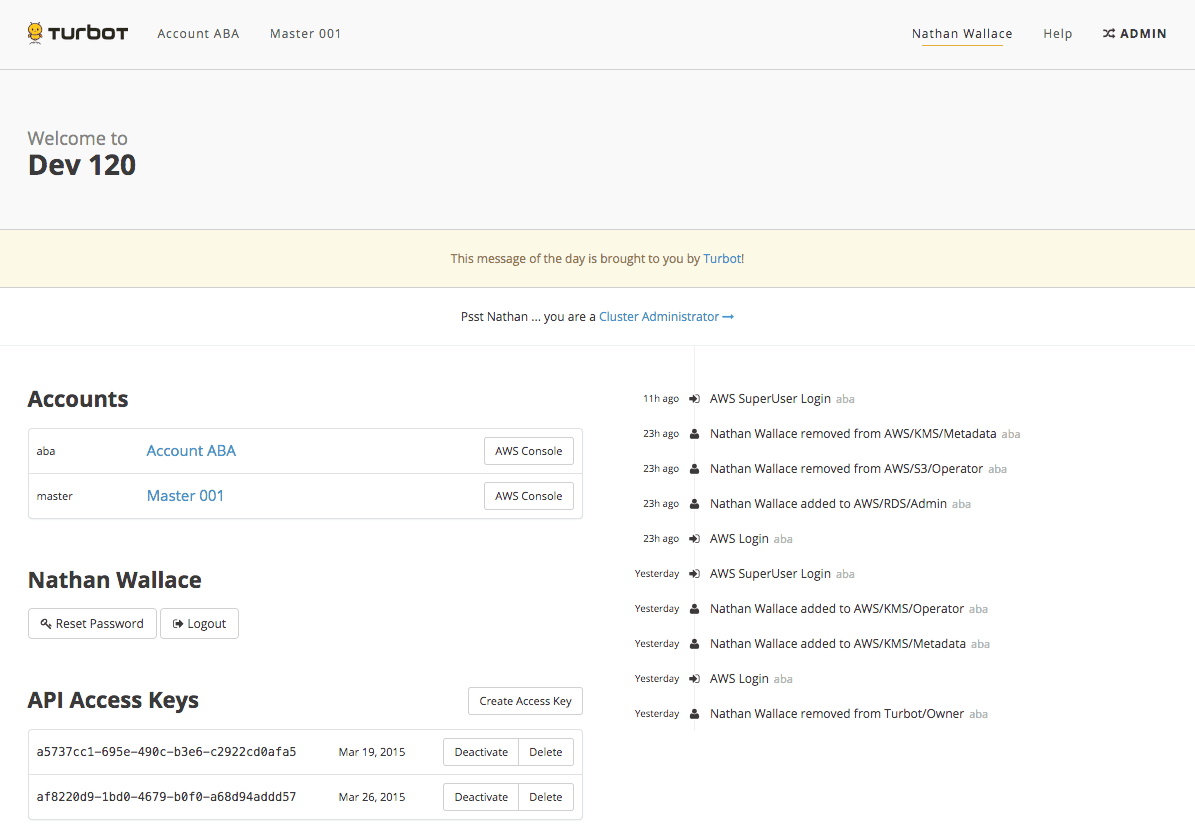Launch AWS Console for Account ABA

tap(529, 451)
